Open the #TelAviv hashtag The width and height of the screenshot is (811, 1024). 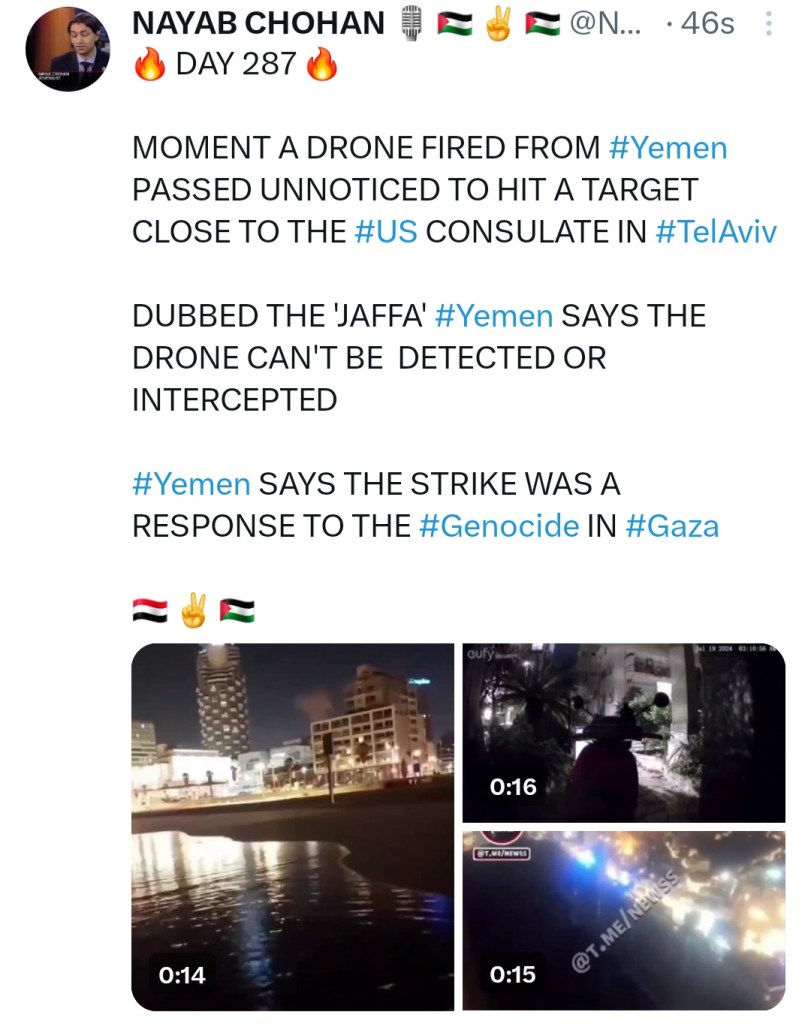(x=716, y=232)
